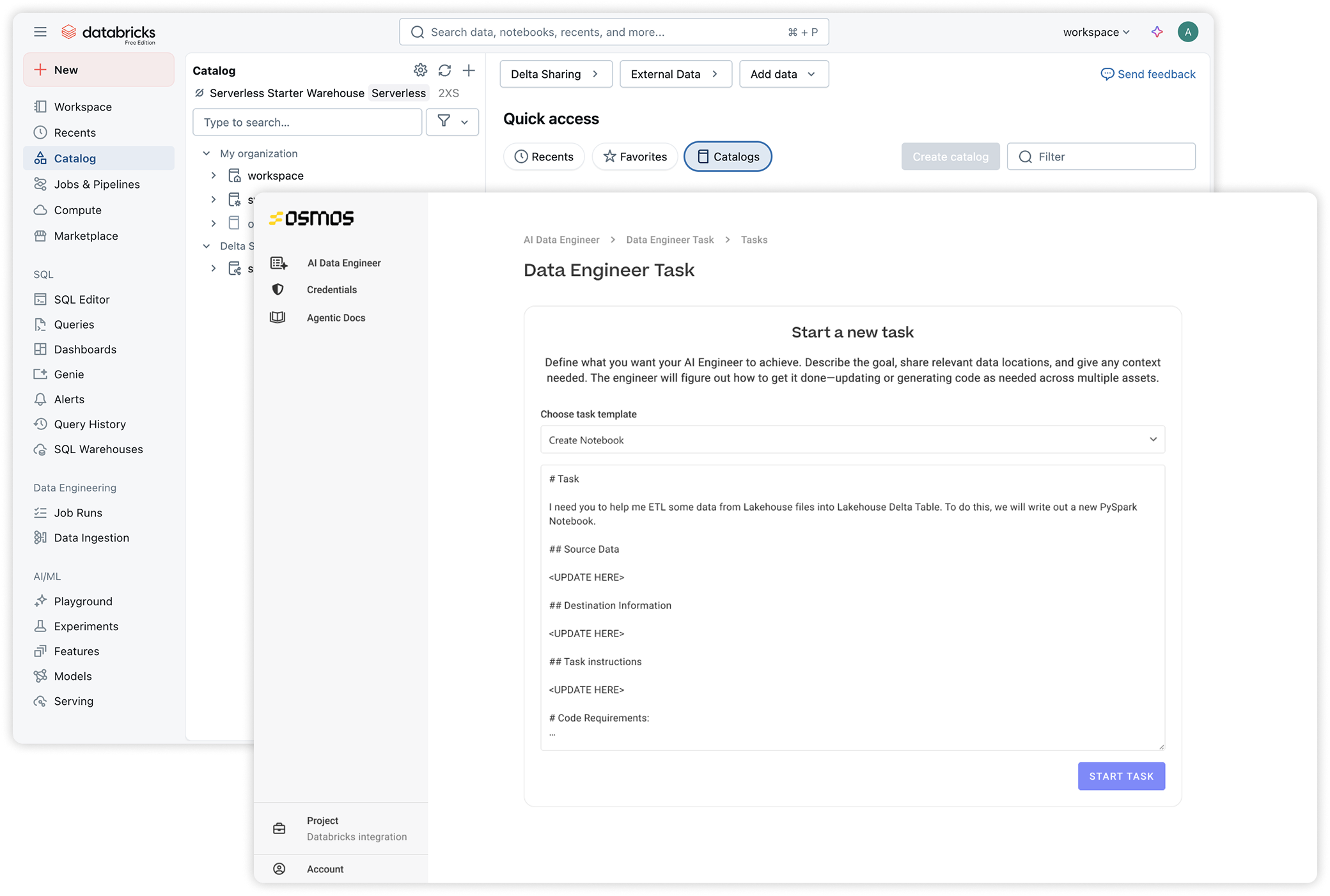
Task: Collapse the My organization tree section
Action: point(207,153)
